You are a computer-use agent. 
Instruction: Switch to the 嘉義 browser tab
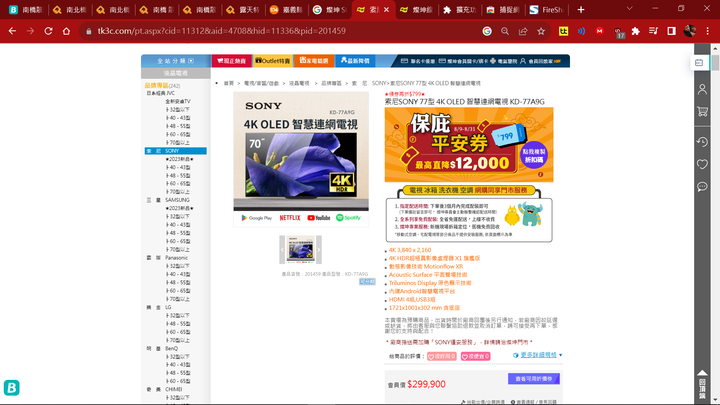286,10
